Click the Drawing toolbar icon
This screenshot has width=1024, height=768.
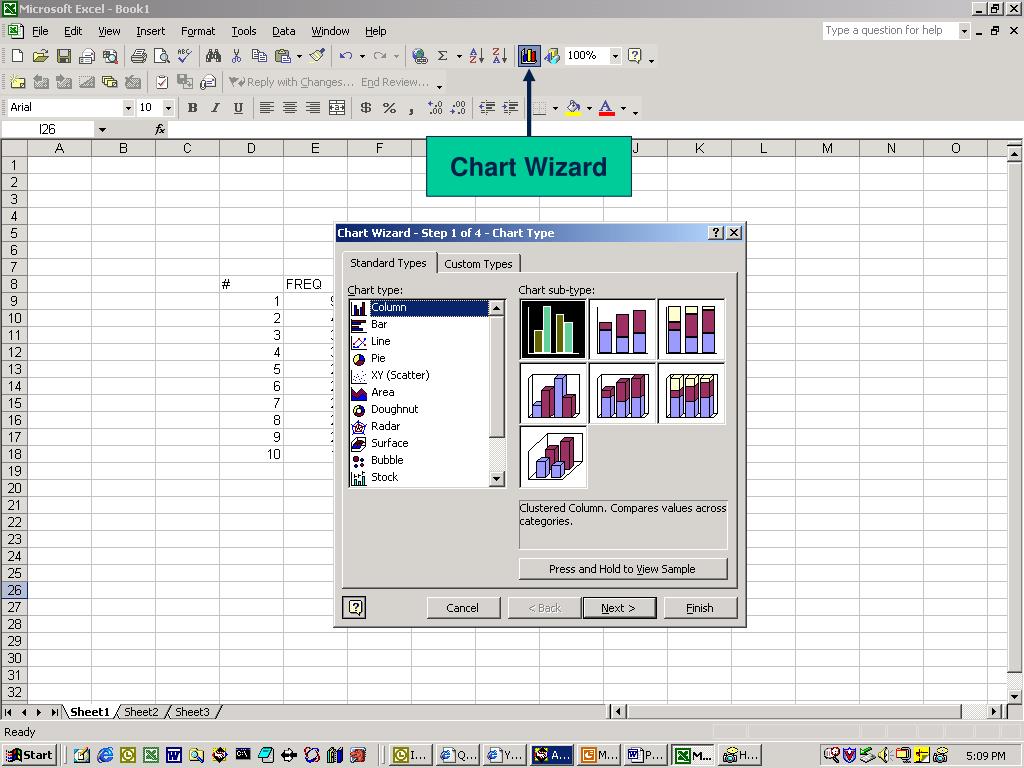click(552, 56)
